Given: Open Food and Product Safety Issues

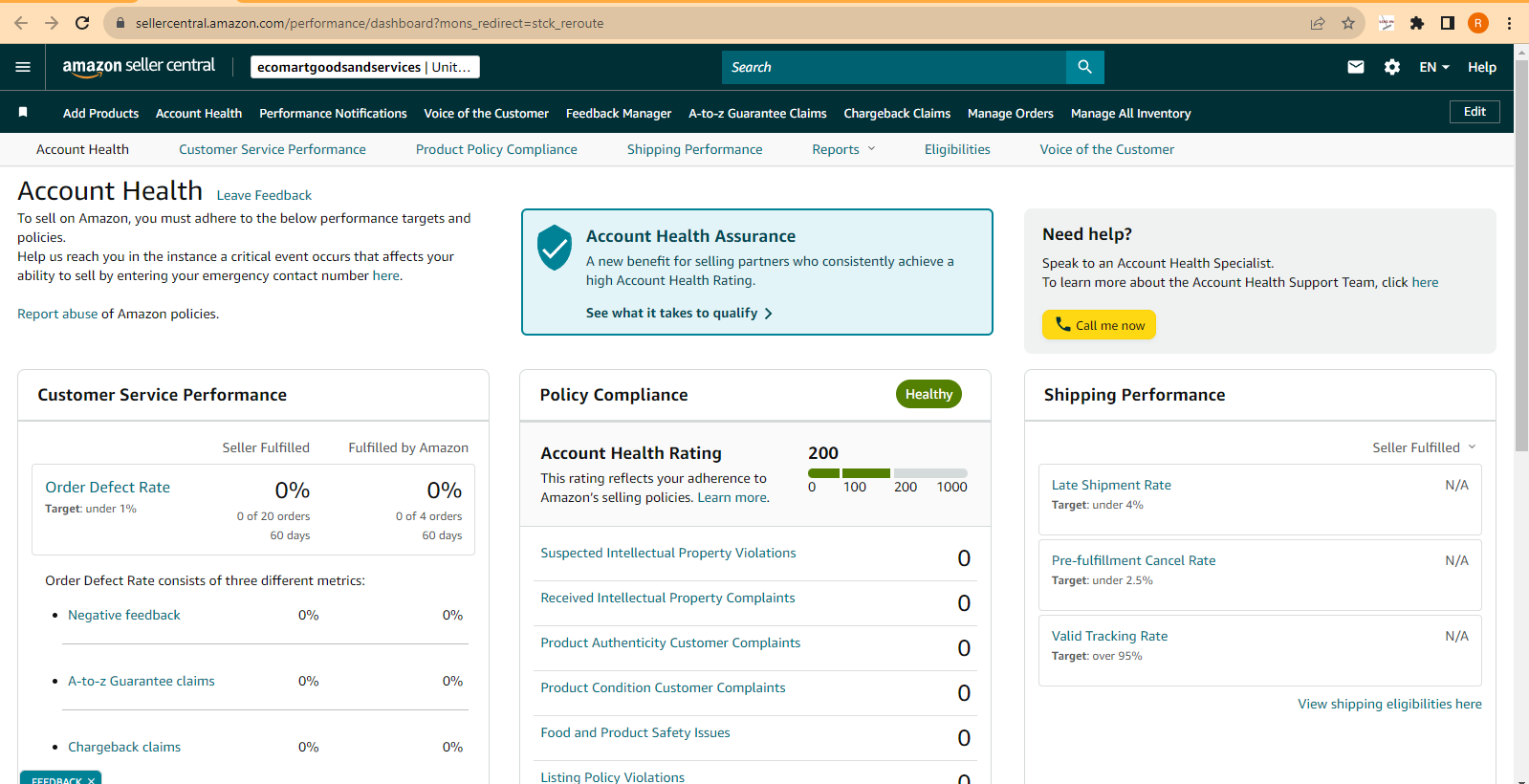Looking at the screenshot, I should (x=635, y=732).
